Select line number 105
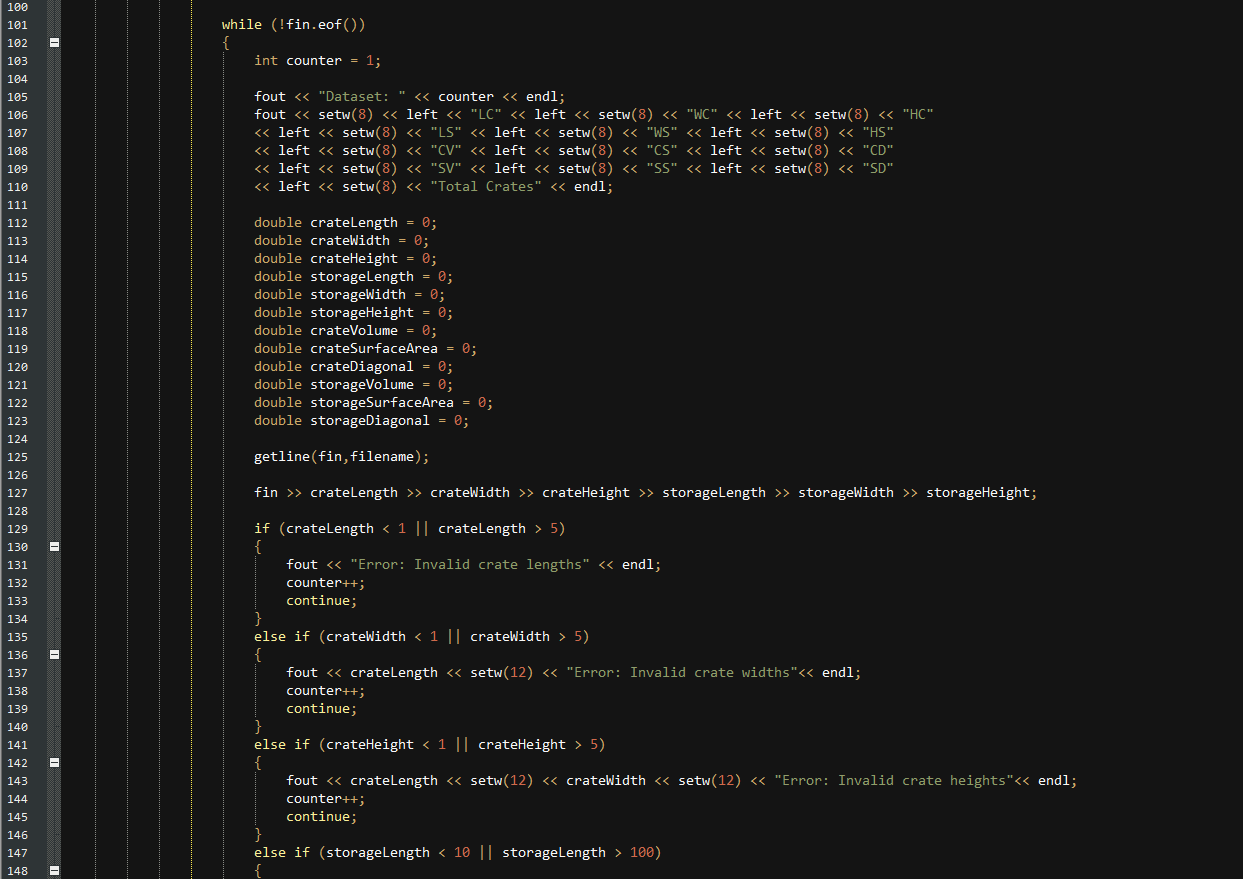 click(17, 96)
